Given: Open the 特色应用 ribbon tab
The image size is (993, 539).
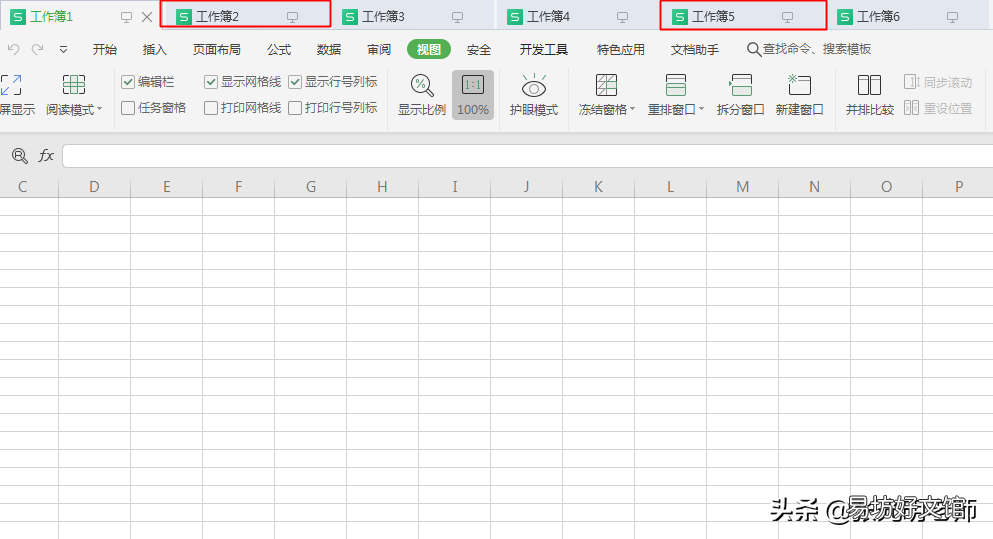Looking at the screenshot, I should click(621, 49).
